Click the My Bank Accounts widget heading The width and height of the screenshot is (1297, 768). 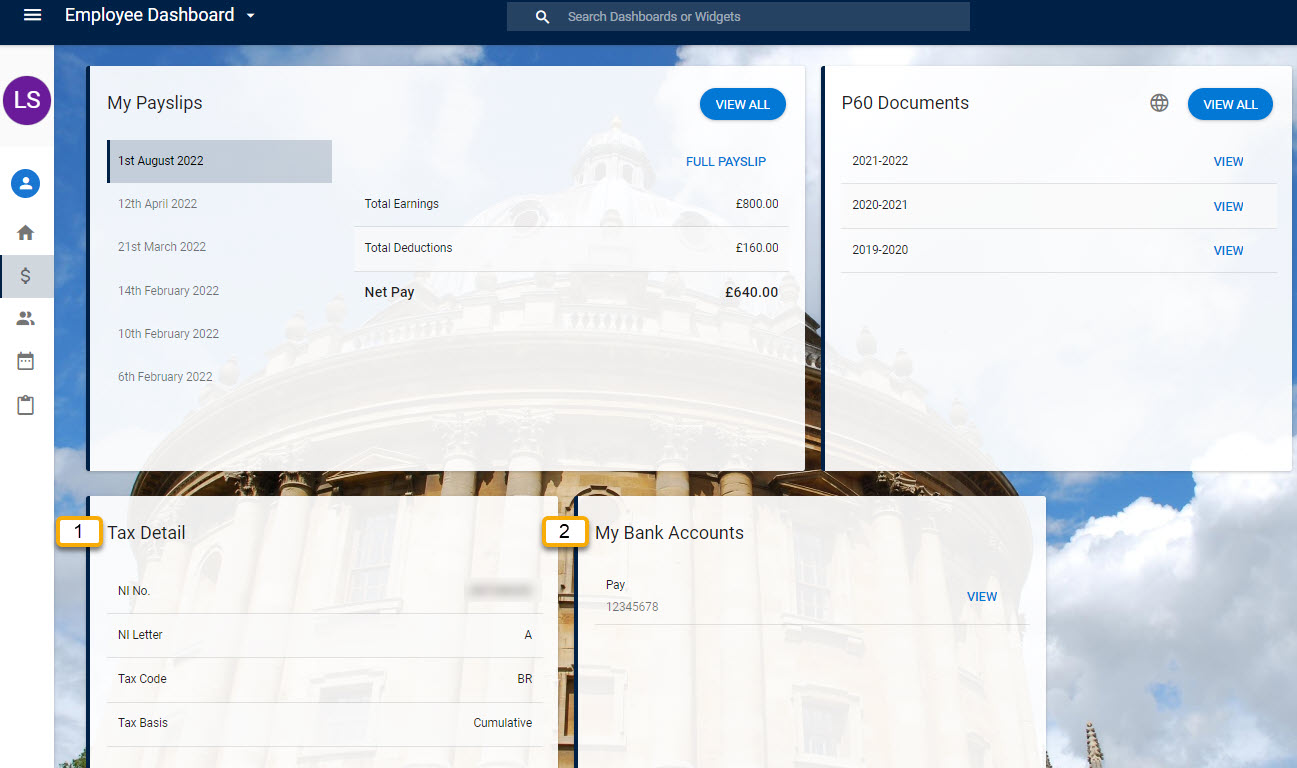tap(669, 533)
